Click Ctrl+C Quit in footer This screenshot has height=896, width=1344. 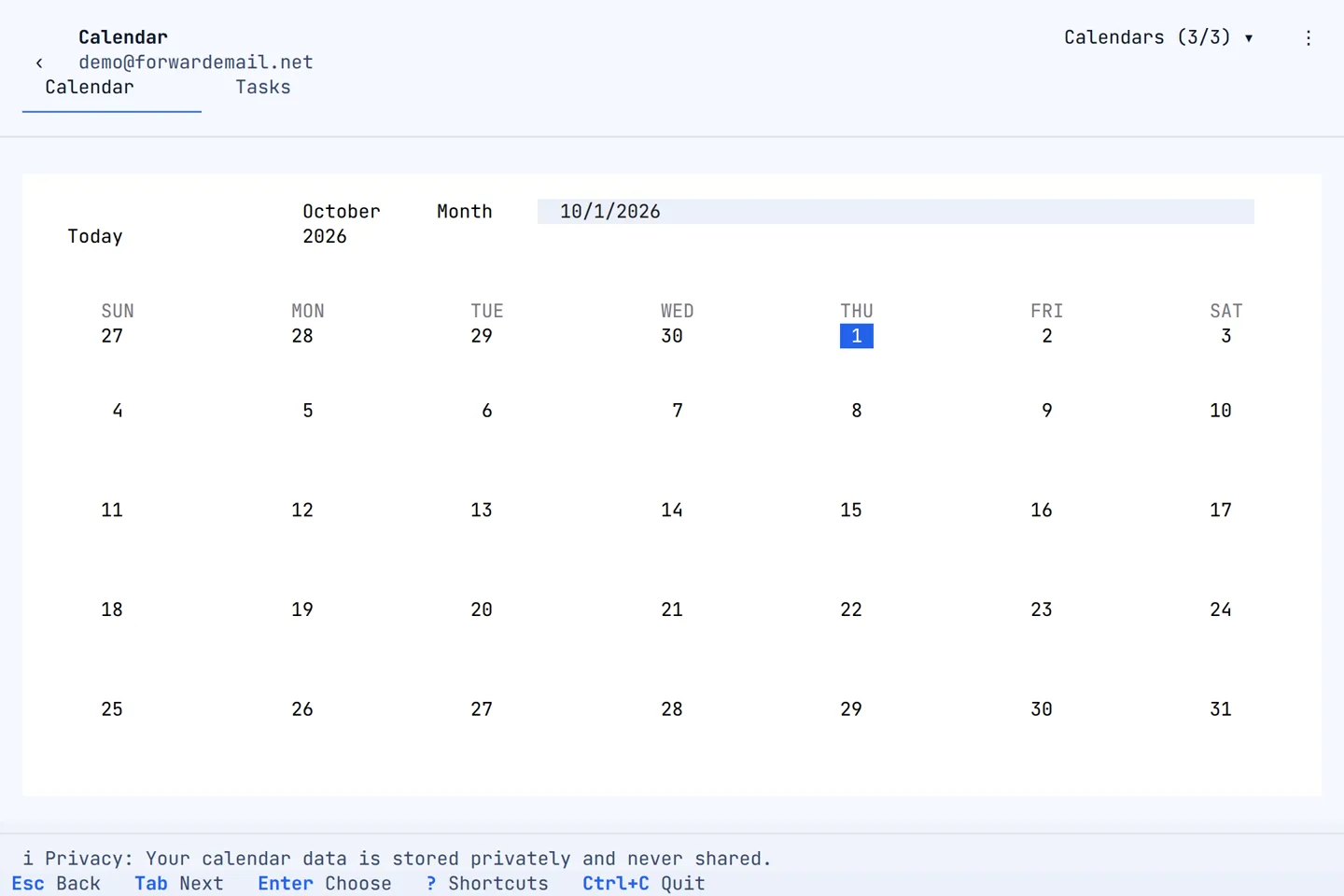coord(644,884)
